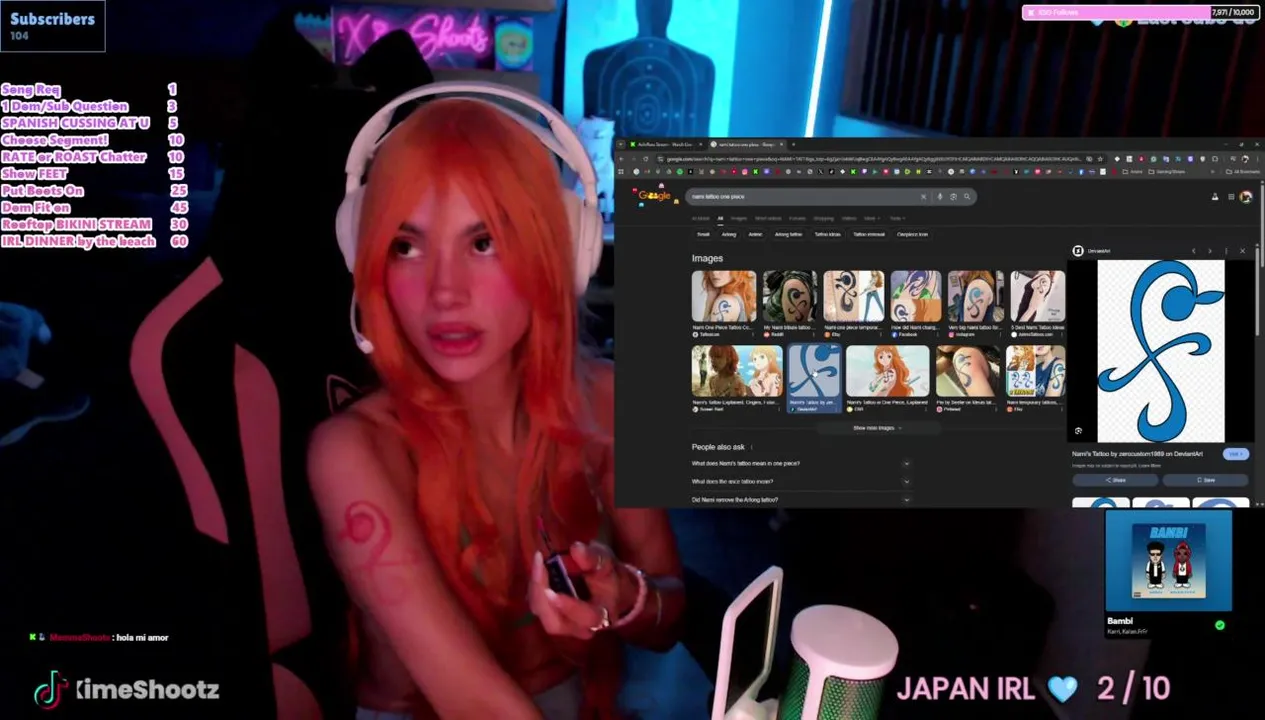Viewport: 1265px width, 720px height.
Task: Open preview panel more options menu
Action: pos(1226,251)
